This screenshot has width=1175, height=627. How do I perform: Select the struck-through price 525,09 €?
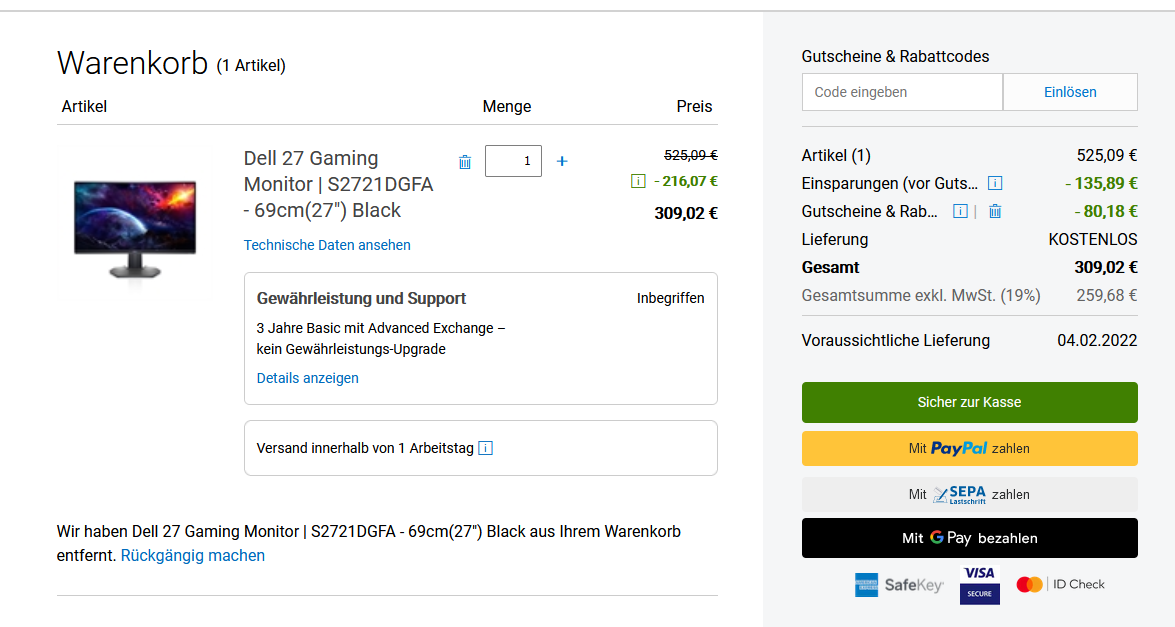691,155
